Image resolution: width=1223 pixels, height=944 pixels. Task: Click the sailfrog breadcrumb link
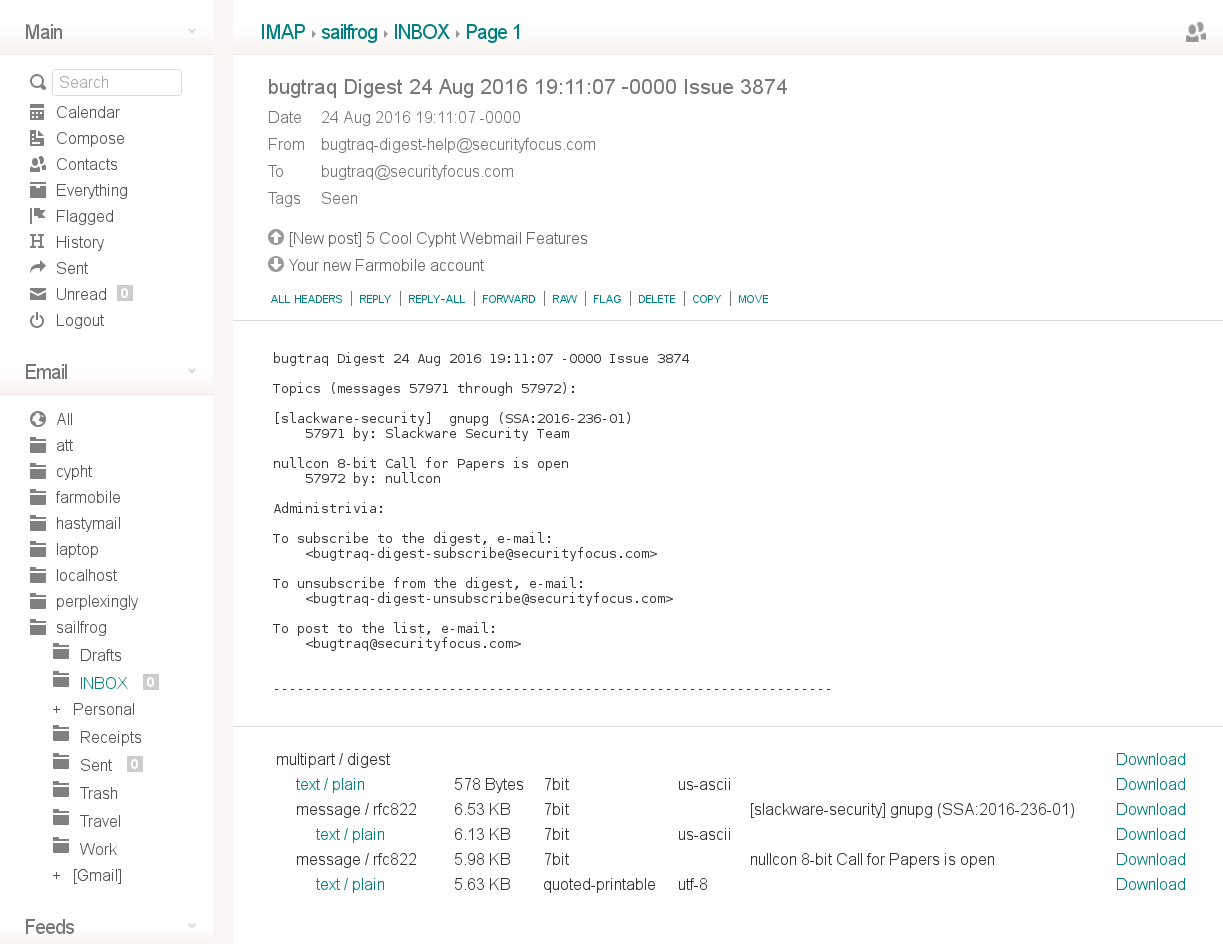coord(349,32)
